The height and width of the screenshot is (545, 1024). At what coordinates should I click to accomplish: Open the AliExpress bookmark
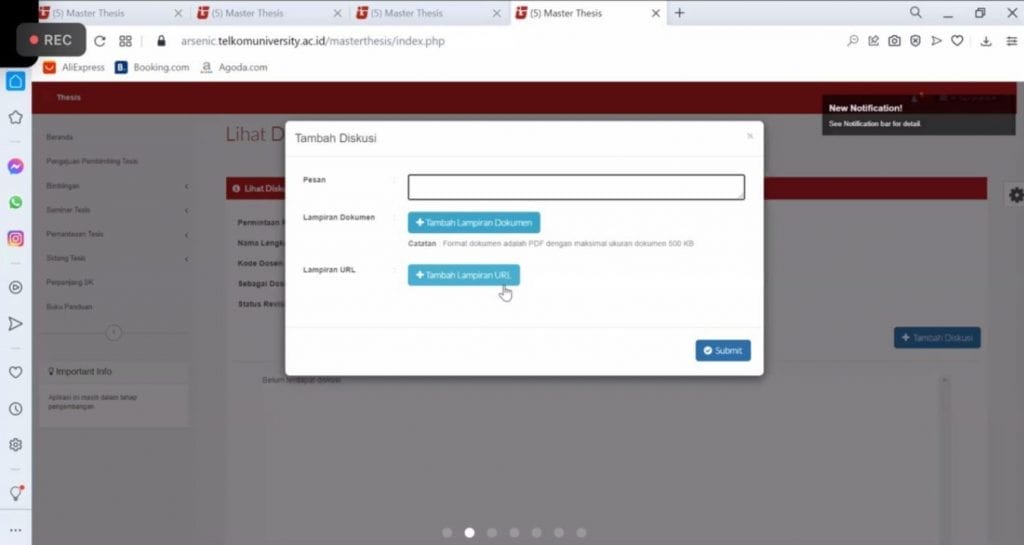click(x=75, y=68)
